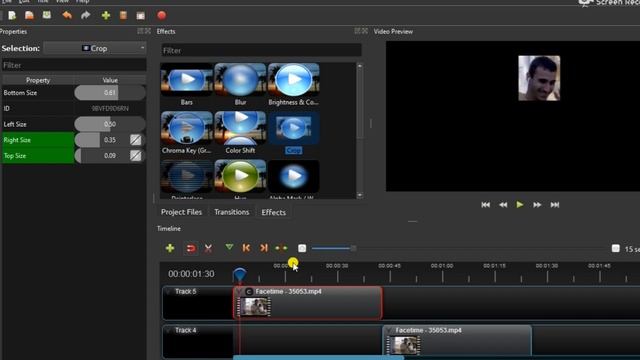Click the video preview frame

[x=513, y=116]
